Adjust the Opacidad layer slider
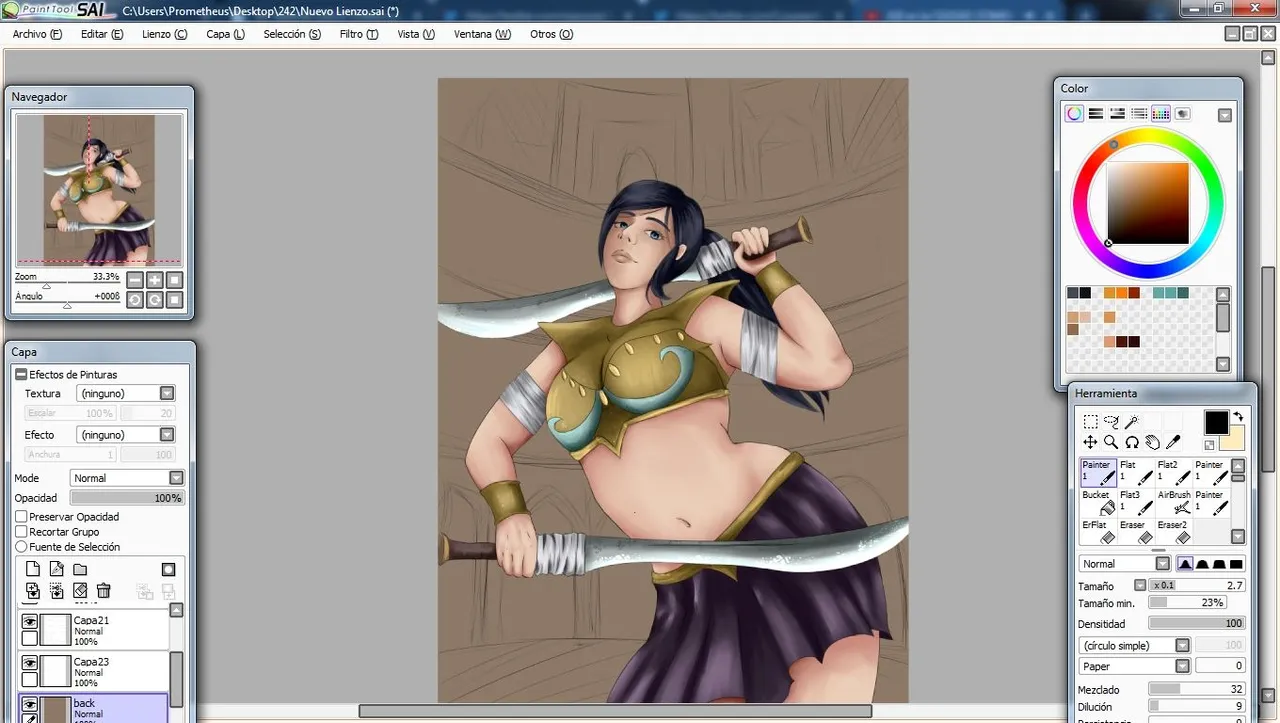The image size is (1280, 723). point(127,498)
